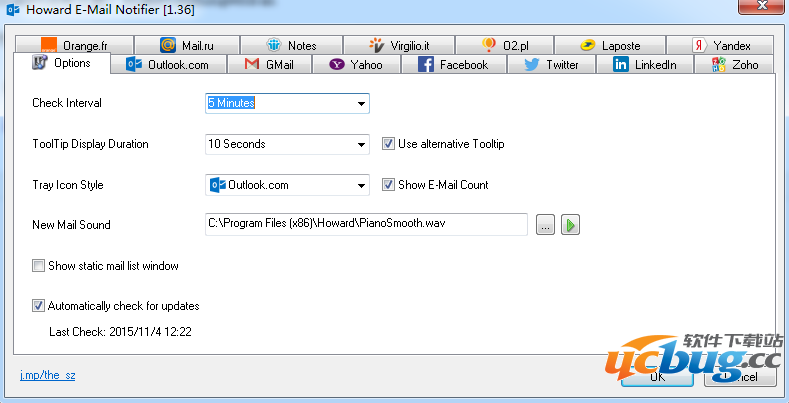
Task: Click the Cancel button
Action: click(x=740, y=376)
